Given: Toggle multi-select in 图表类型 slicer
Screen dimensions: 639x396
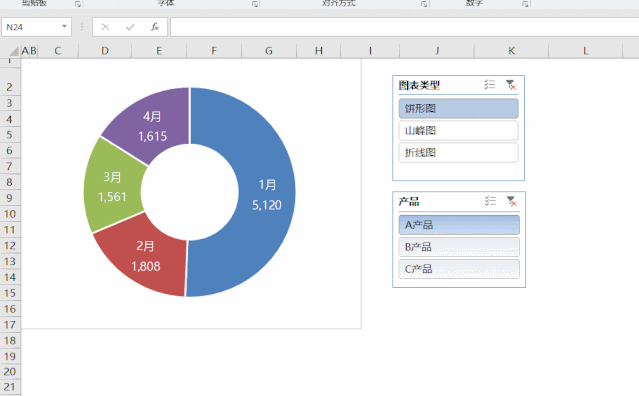Looking at the screenshot, I should [x=489, y=85].
